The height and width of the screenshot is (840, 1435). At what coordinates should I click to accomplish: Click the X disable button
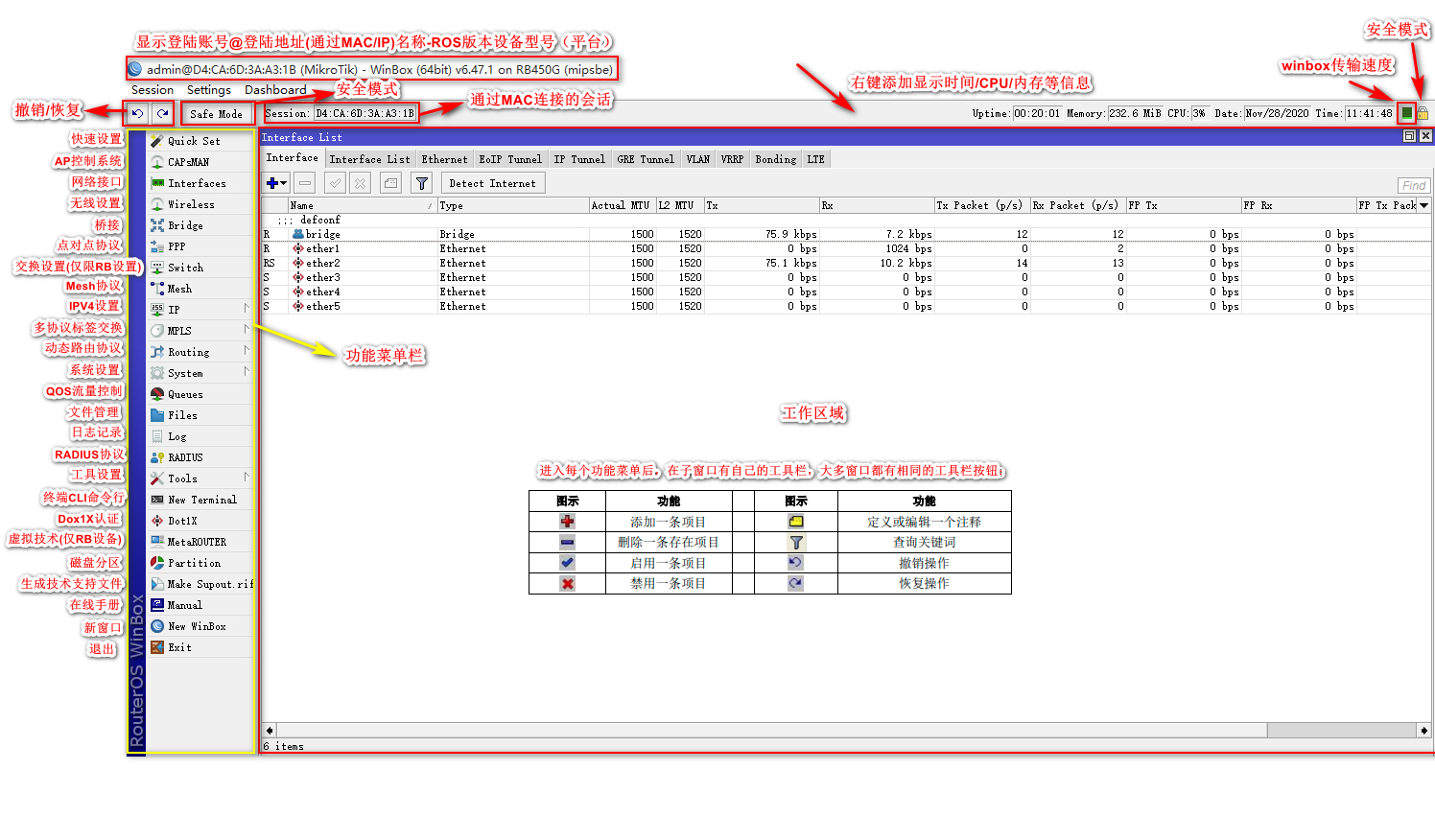360,183
